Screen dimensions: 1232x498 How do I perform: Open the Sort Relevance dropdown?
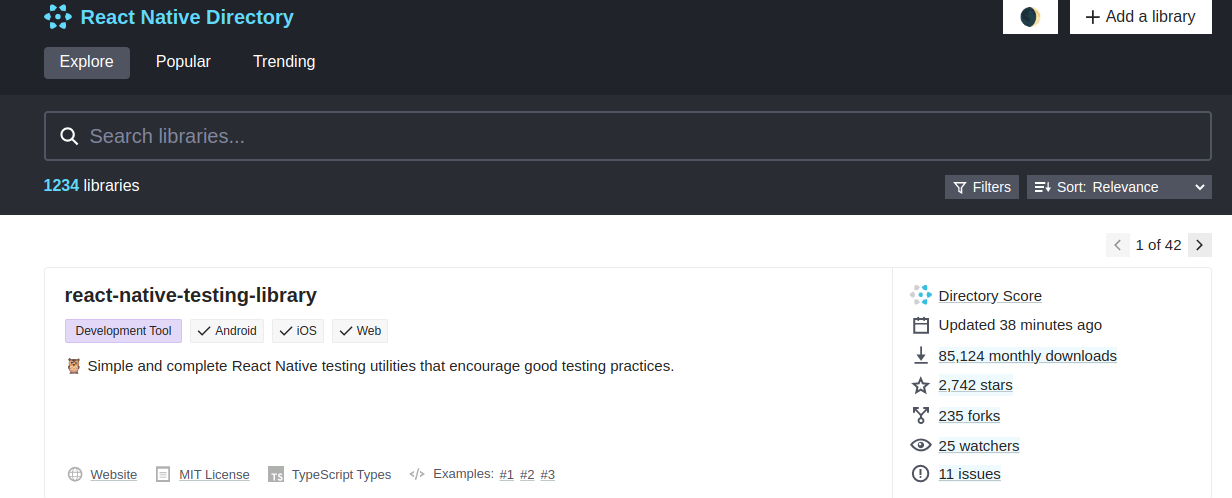1119,187
